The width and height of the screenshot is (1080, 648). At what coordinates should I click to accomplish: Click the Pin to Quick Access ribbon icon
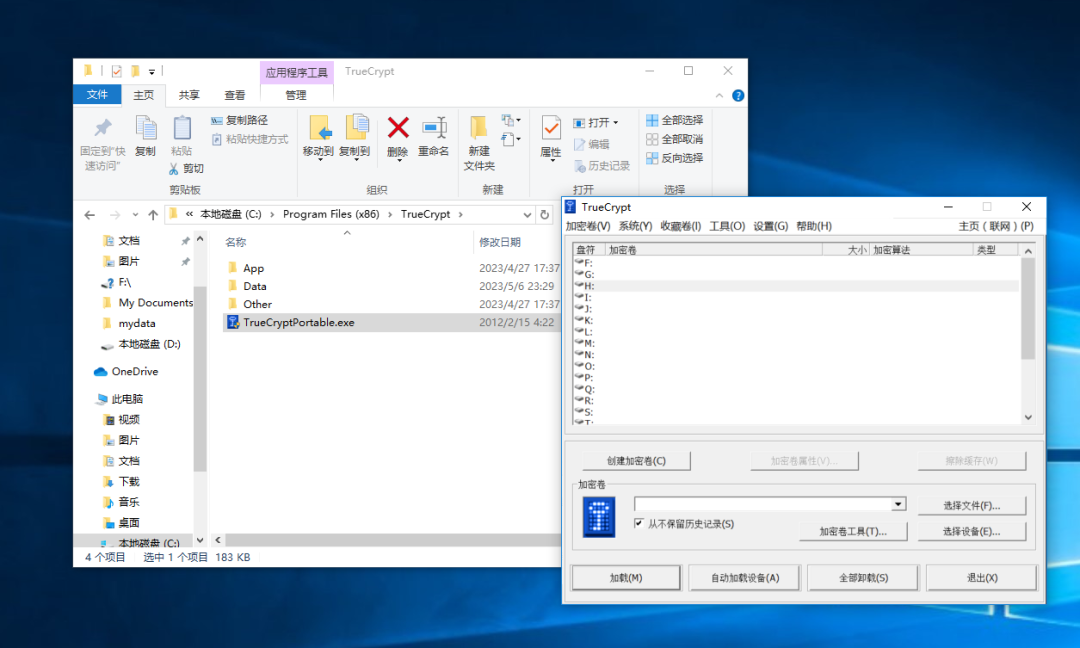coord(103,128)
